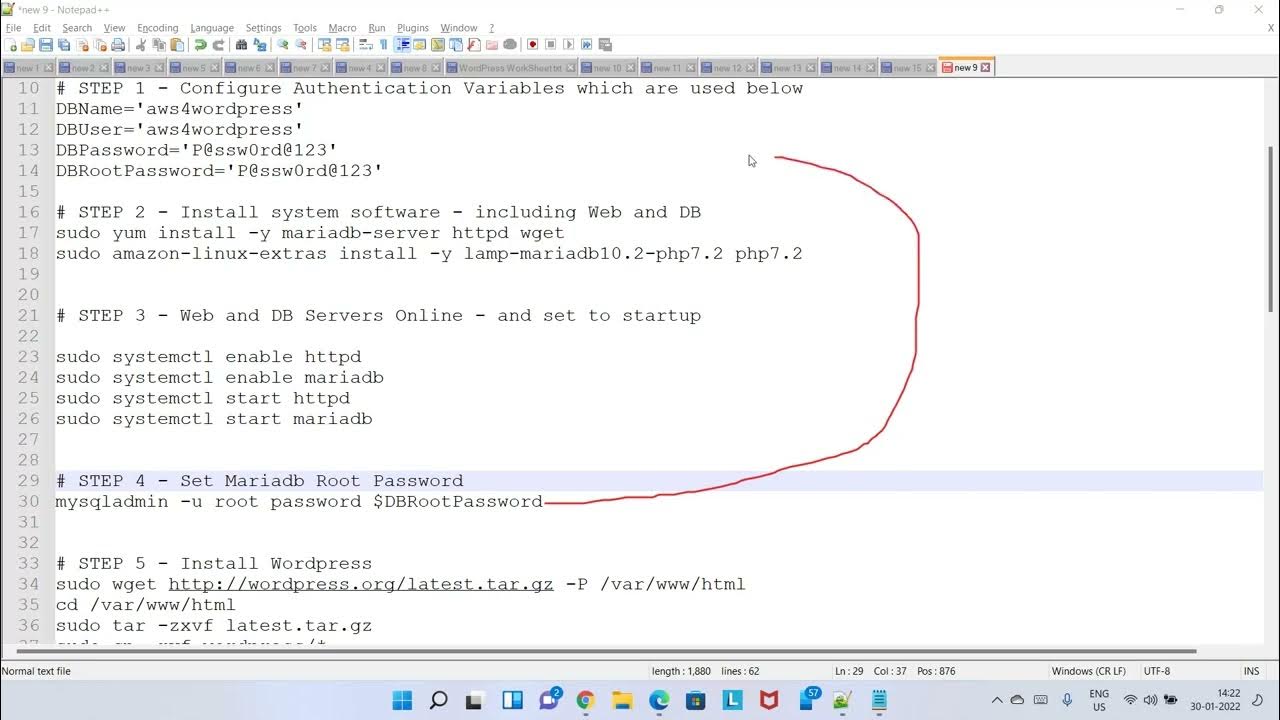Viewport: 1280px width, 720px height.
Task: Click 'sudo systemctl enable httpd' line
Action: [x=208, y=357]
